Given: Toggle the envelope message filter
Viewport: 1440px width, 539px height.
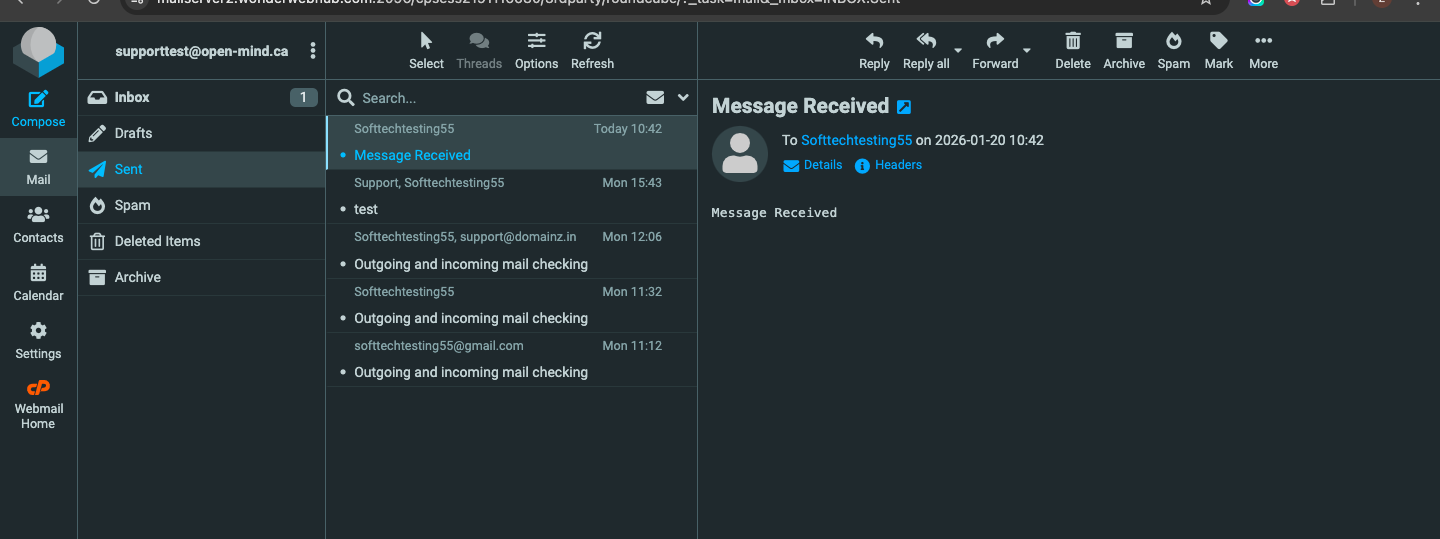Looking at the screenshot, I should tap(655, 98).
